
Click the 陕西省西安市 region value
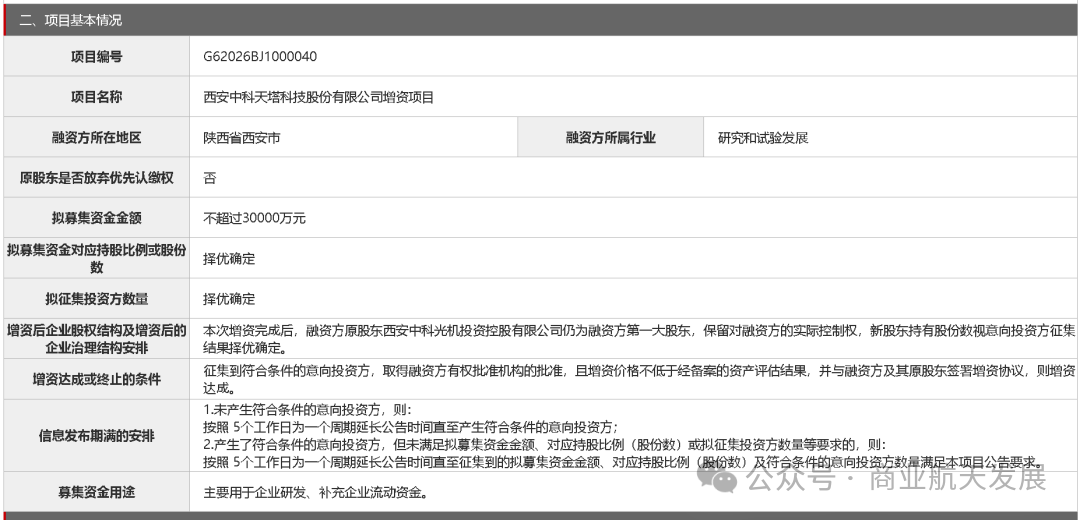242,138
